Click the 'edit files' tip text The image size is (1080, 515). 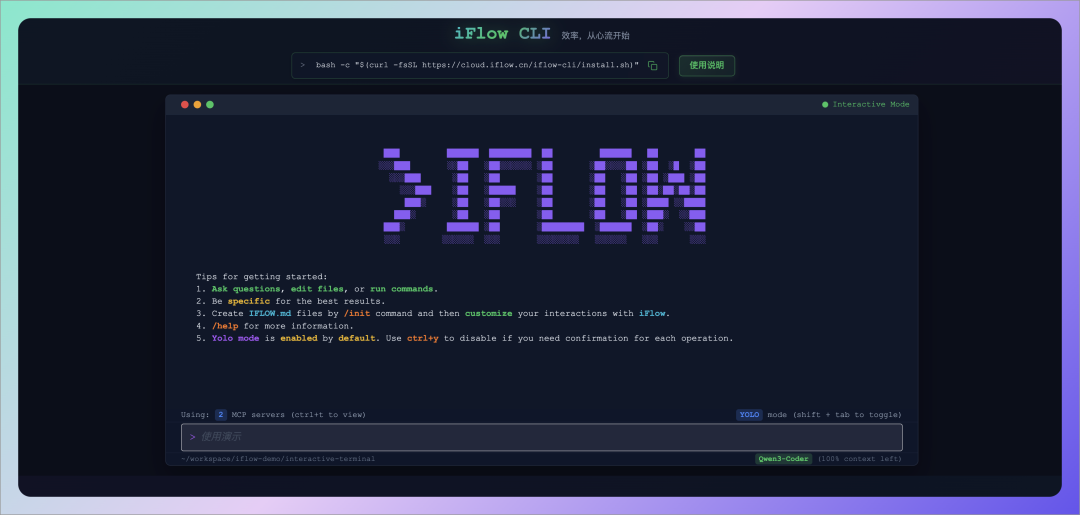tap(317, 289)
